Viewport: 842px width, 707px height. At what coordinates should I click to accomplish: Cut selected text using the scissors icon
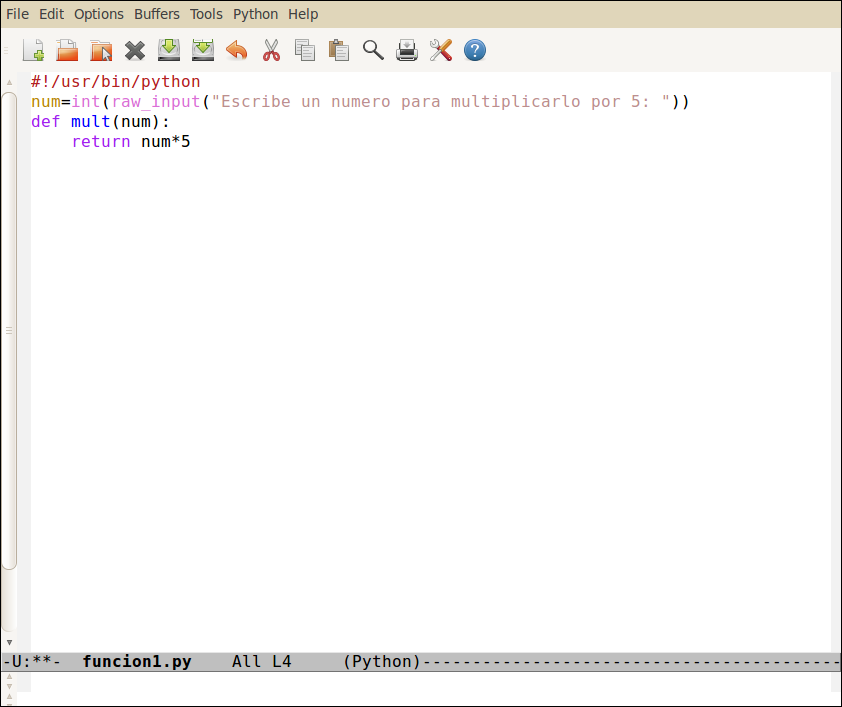(x=271, y=49)
